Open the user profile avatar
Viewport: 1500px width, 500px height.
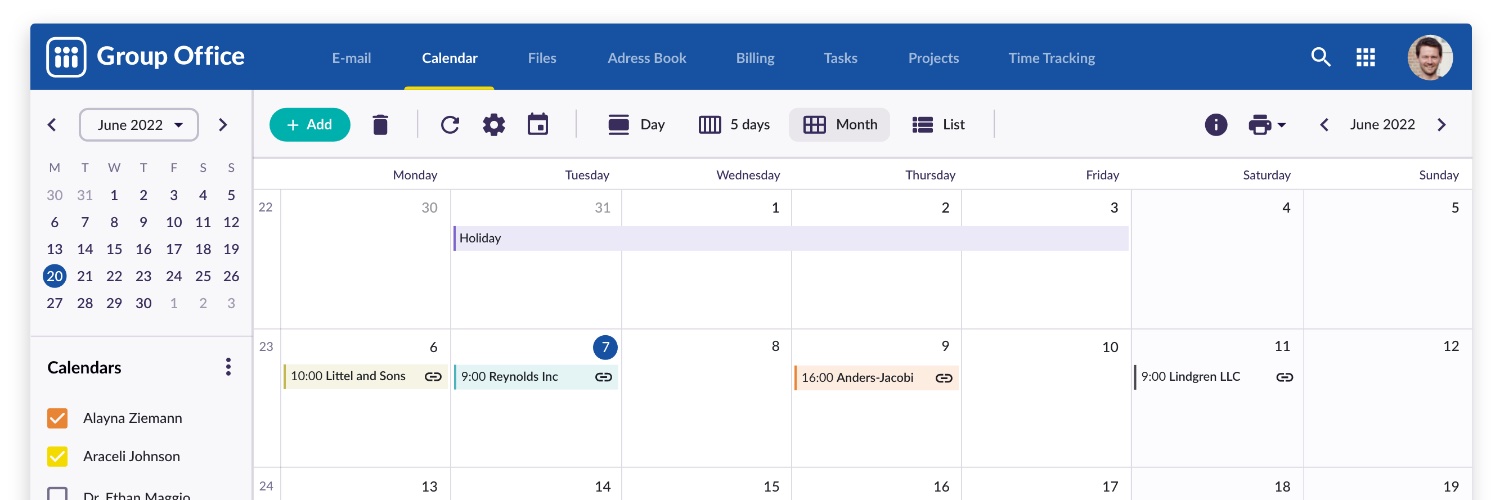point(1430,57)
